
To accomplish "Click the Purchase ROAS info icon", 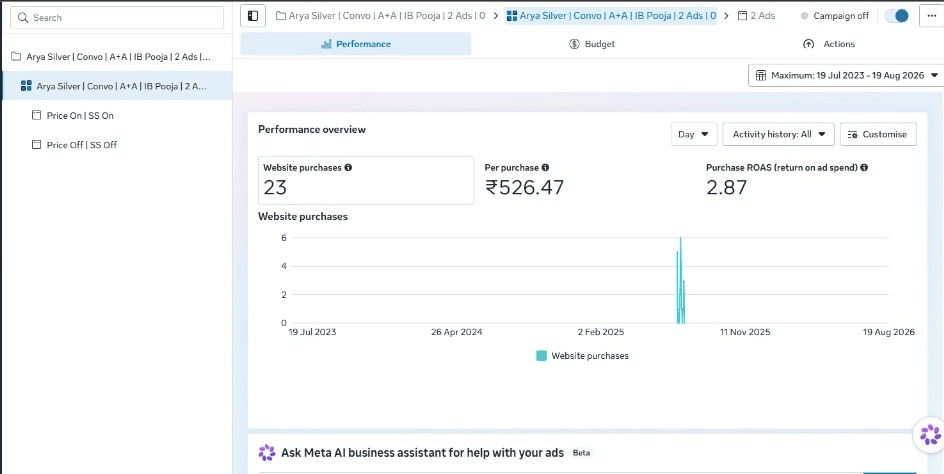I will point(864,167).
